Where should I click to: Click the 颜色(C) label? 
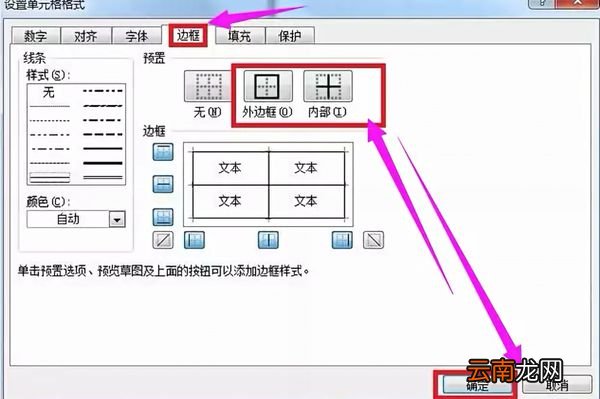pyautogui.click(x=48, y=202)
